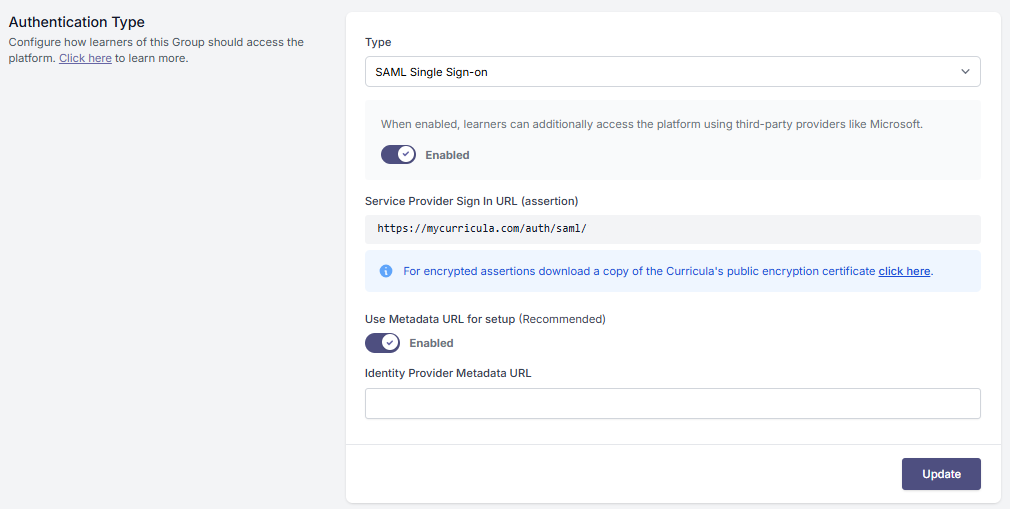This screenshot has height=509, width=1010.
Task: Click Enabled label beside Metadata URL toggle
Action: point(432,343)
